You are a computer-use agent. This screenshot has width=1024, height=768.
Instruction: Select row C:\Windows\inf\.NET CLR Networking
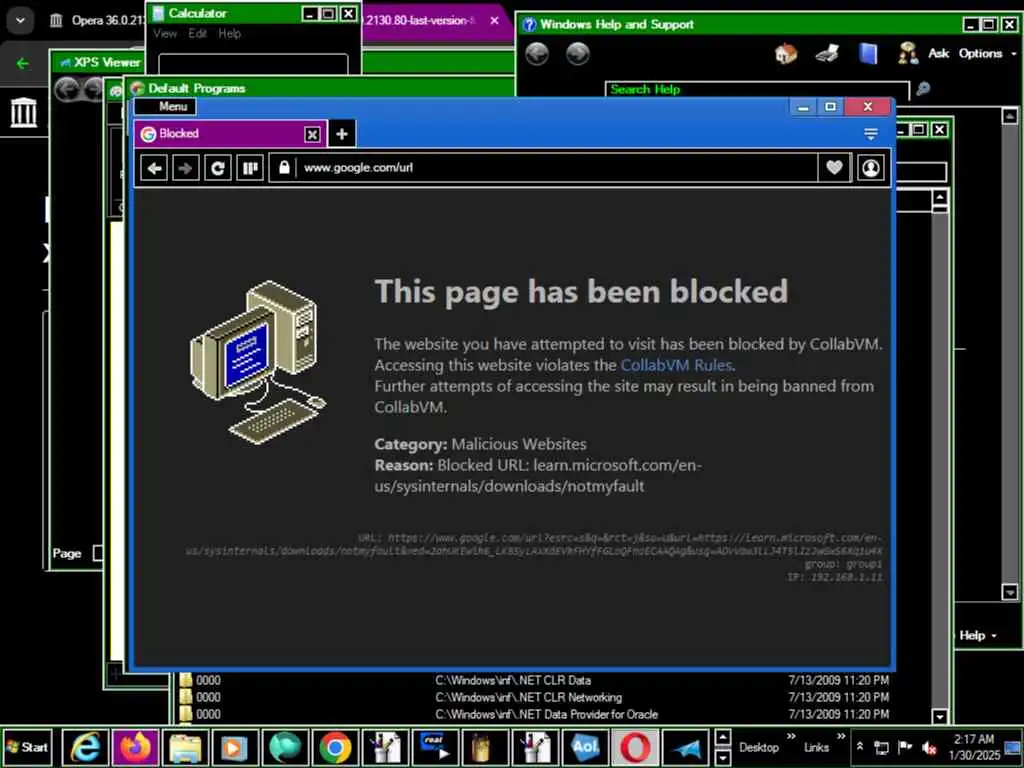[535, 697]
